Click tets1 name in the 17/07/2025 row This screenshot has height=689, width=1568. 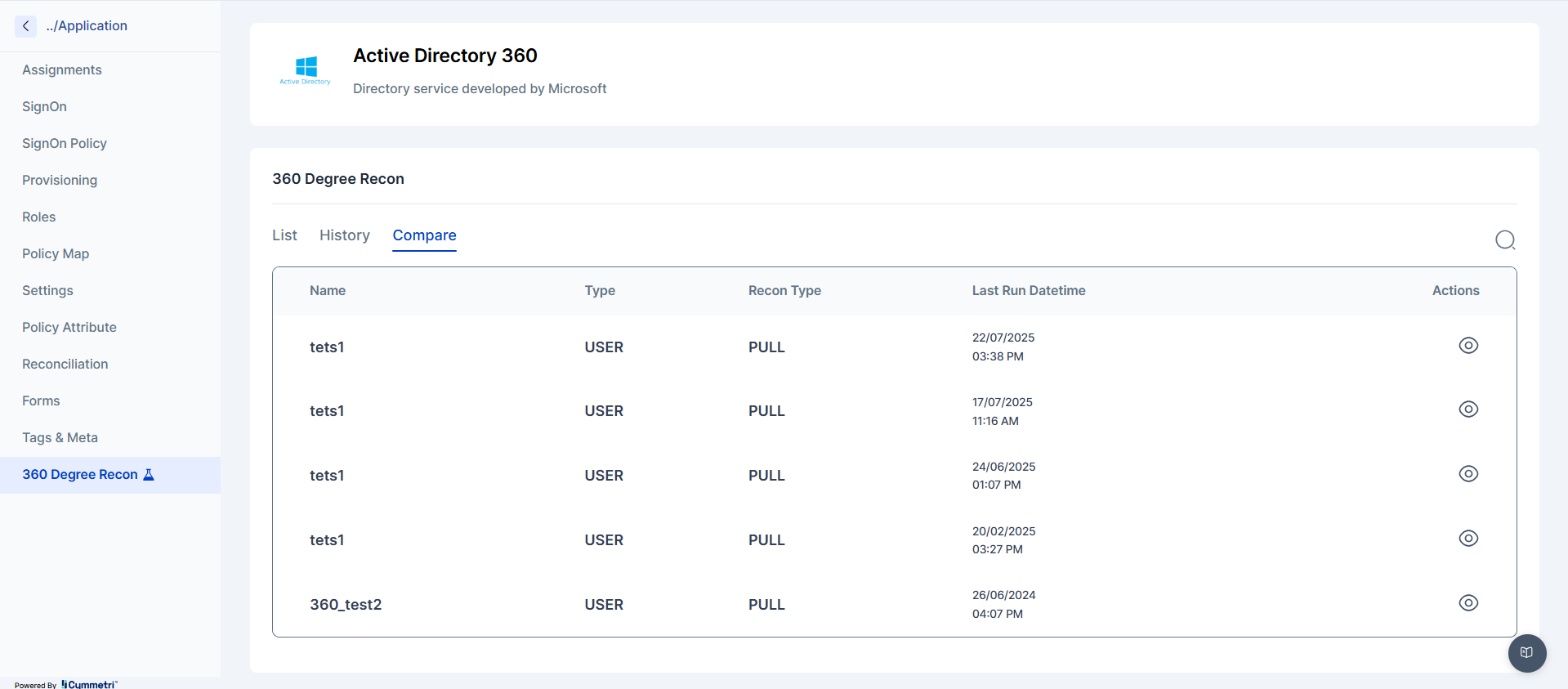click(x=327, y=411)
